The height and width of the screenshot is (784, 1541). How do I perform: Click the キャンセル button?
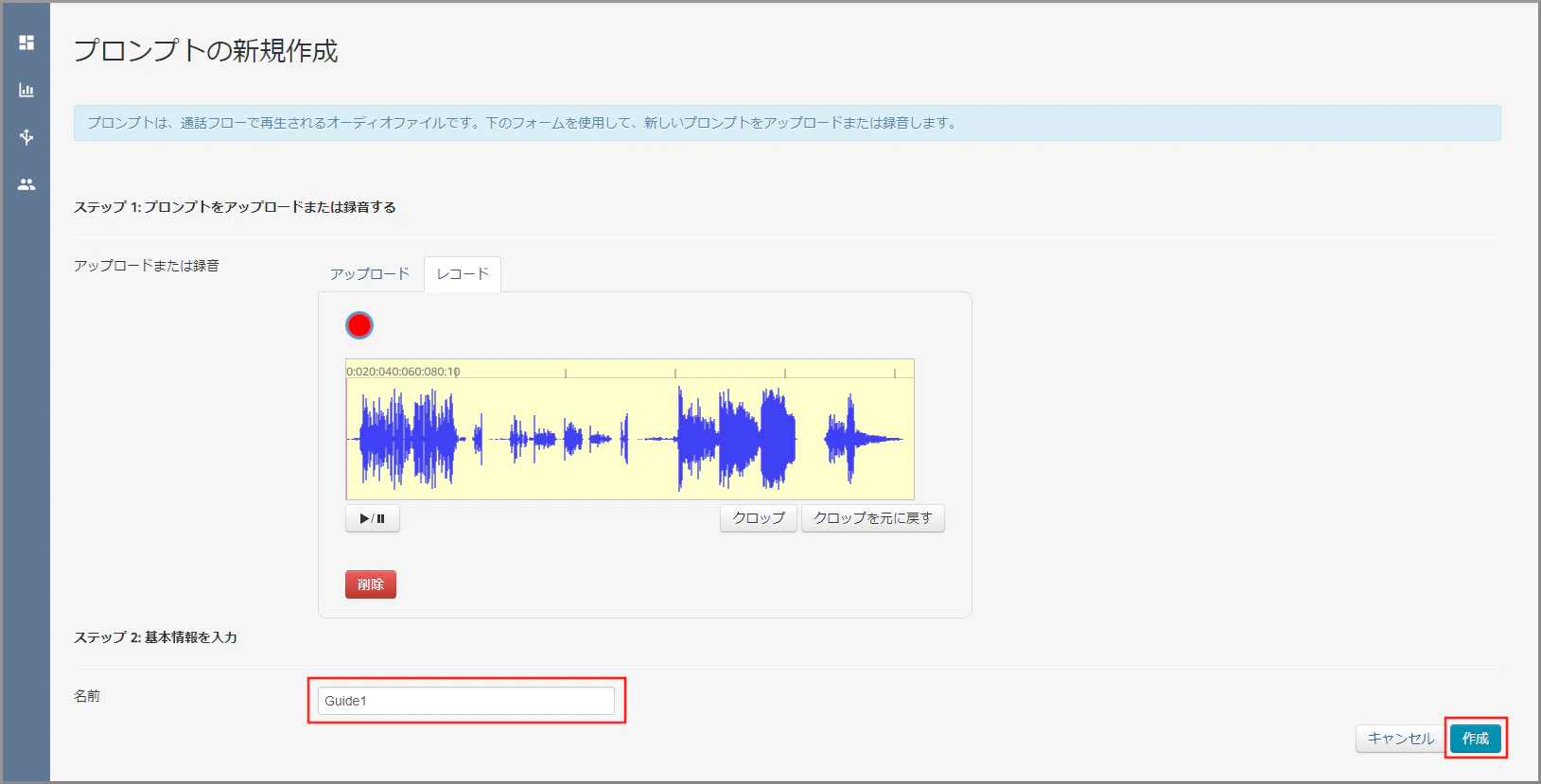[x=1401, y=739]
